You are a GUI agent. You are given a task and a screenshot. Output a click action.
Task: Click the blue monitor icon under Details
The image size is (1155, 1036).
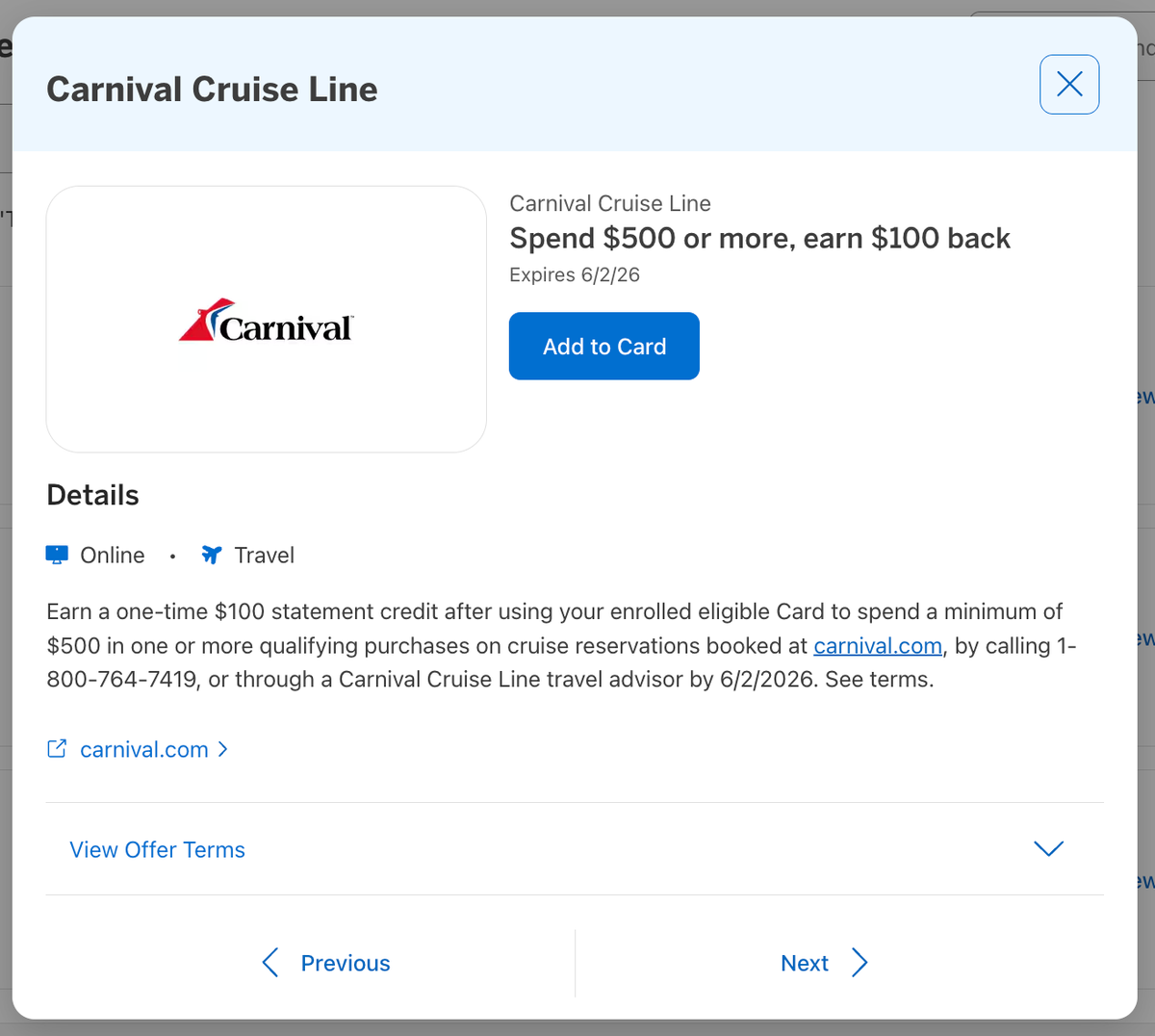(56, 555)
